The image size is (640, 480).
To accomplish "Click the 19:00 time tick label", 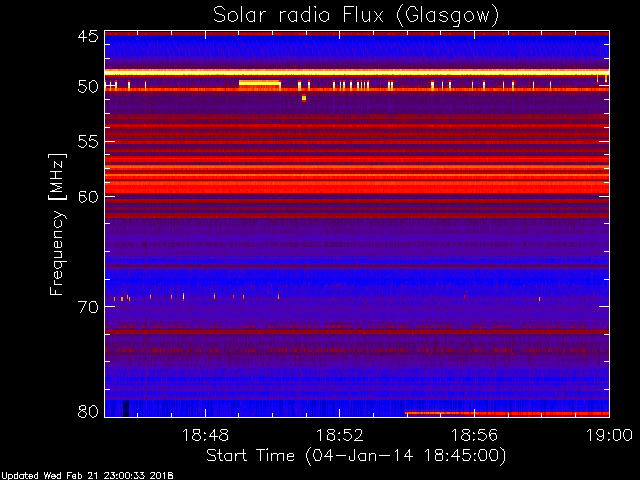I will pos(609,435).
